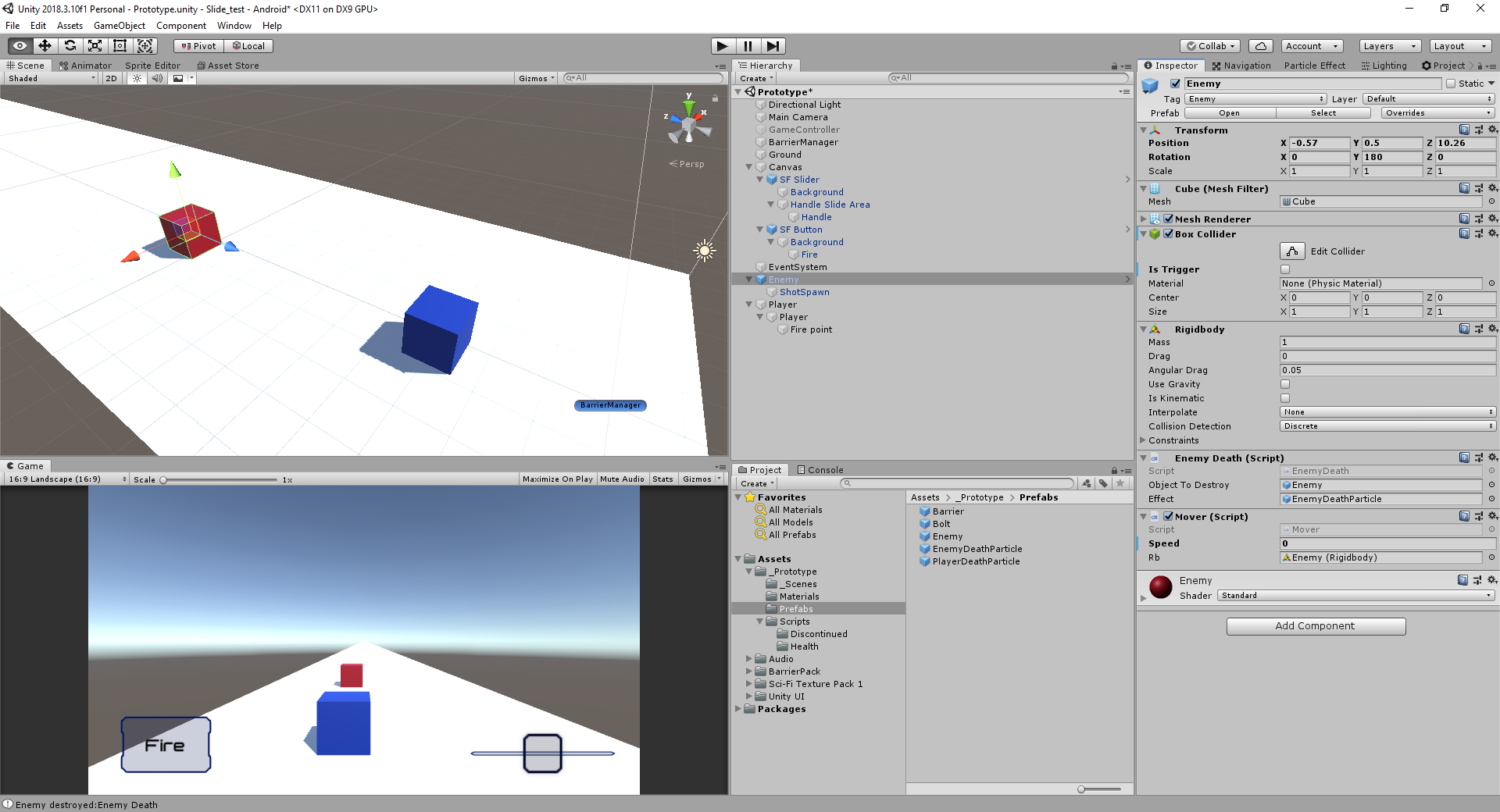This screenshot has height=812, width=1500.
Task: Open the Window menu
Action: [x=234, y=26]
